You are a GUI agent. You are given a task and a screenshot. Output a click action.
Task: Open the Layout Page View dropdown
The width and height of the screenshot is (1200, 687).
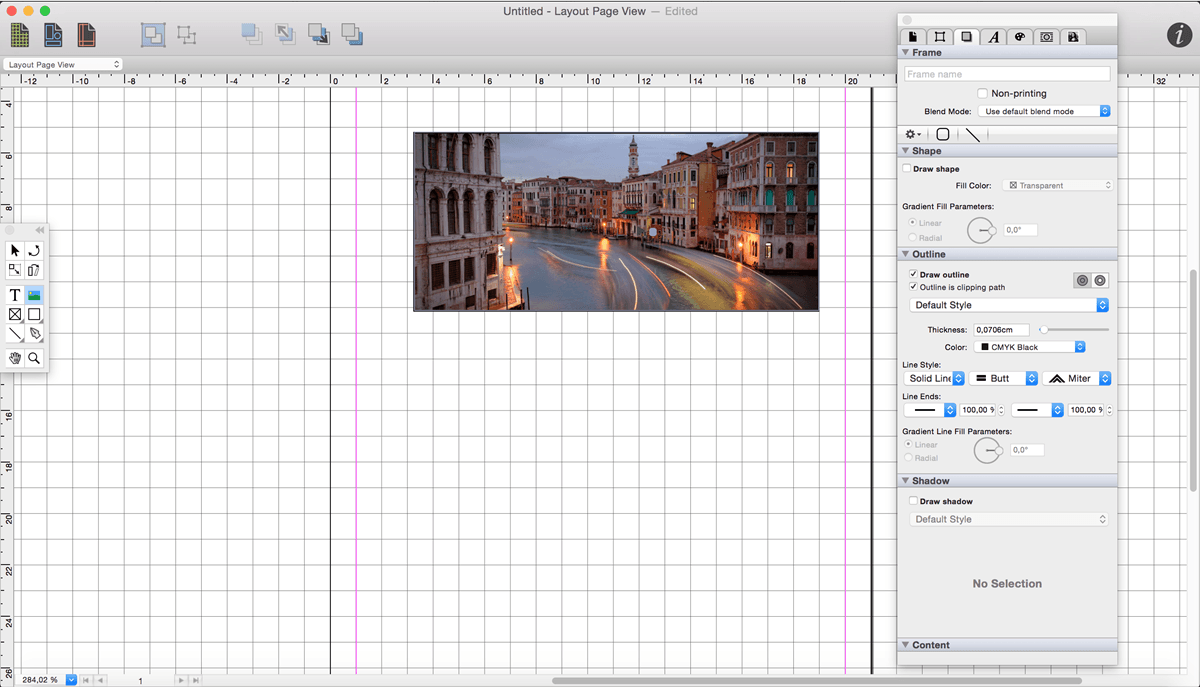coord(62,65)
